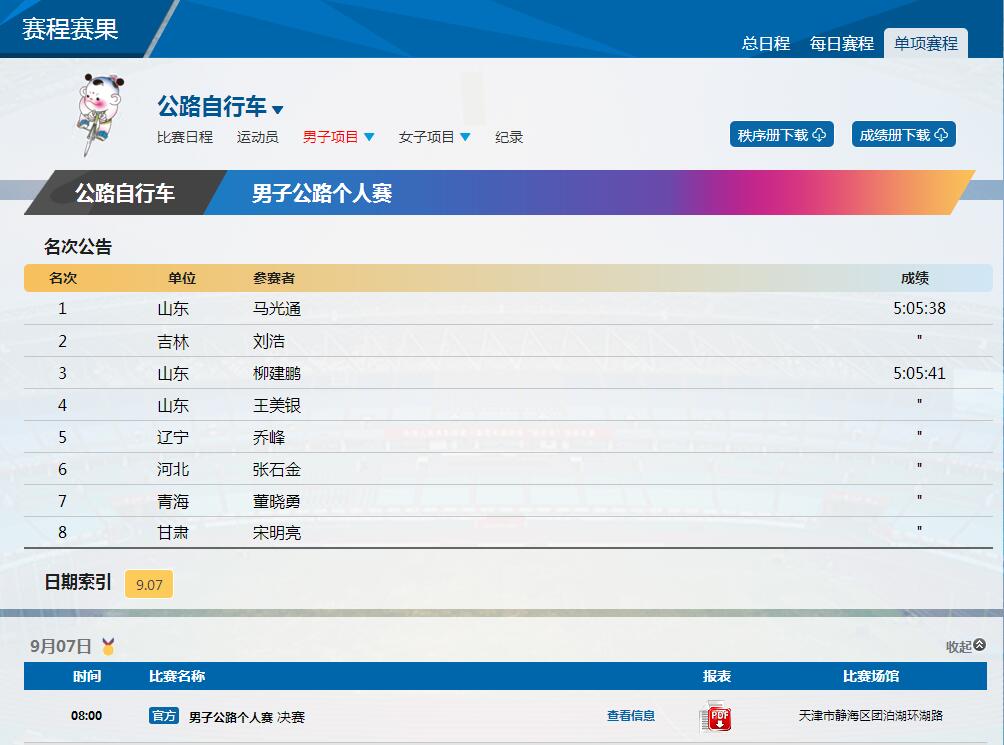
Task: Go to the 运动员 athletes page
Action: [258, 137]
